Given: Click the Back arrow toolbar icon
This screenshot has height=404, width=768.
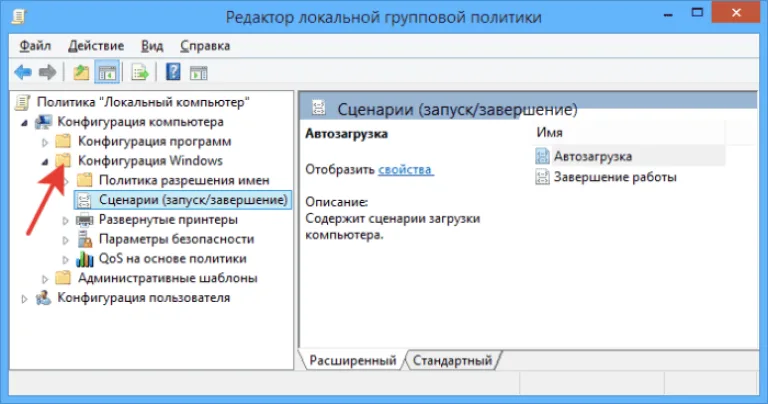Looking at the screenshot, I should click(x=23, y=73).
